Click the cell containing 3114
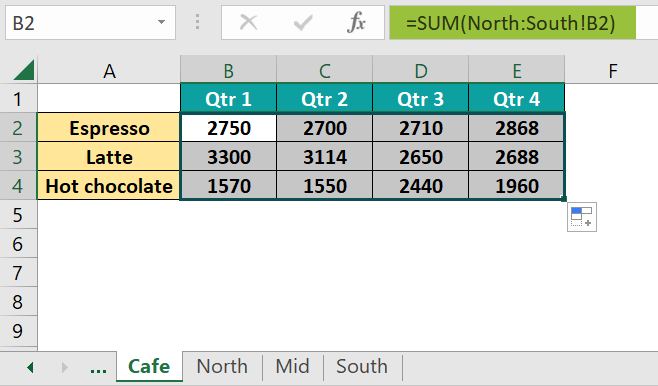The width and height of the screenshot is (658, 386). [324, 156]
